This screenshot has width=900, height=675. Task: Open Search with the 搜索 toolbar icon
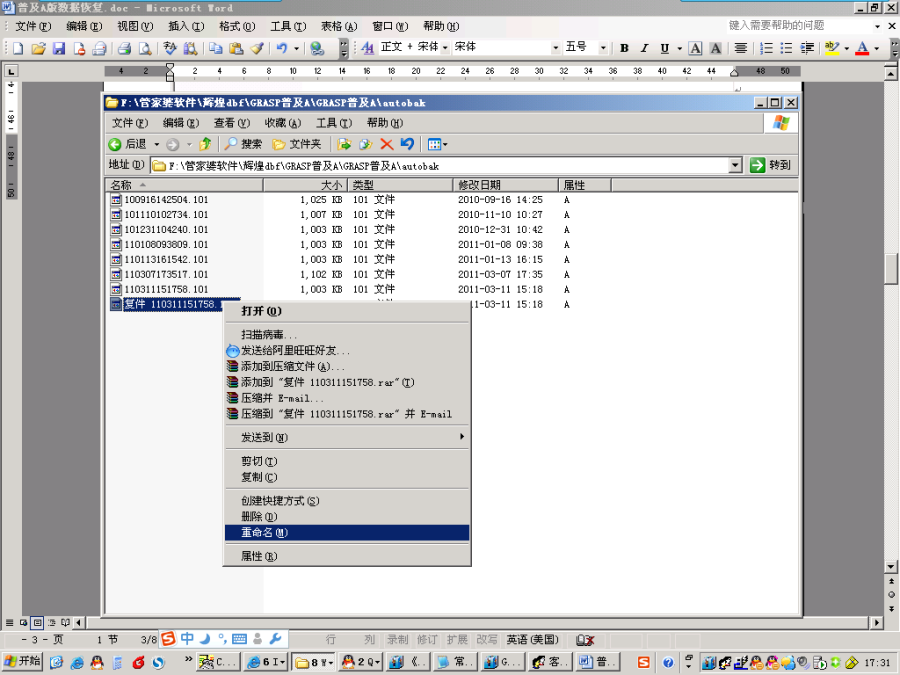[243, 144]
